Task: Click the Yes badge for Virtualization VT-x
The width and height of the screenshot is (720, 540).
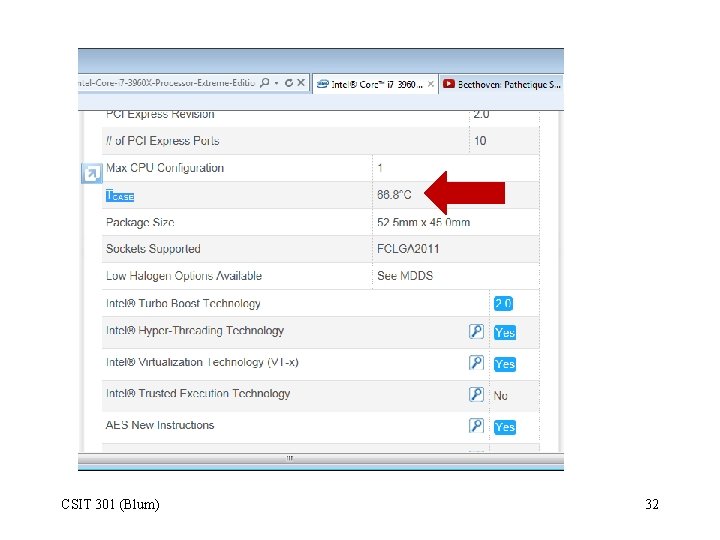Action: click(x=505, y=364)
